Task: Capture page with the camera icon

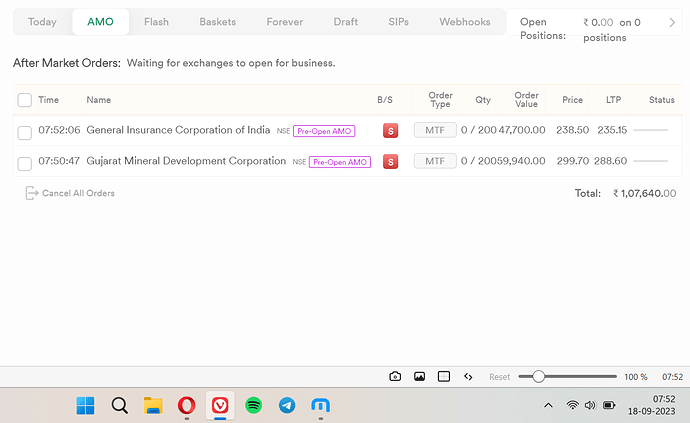Action: coord(395,376)
